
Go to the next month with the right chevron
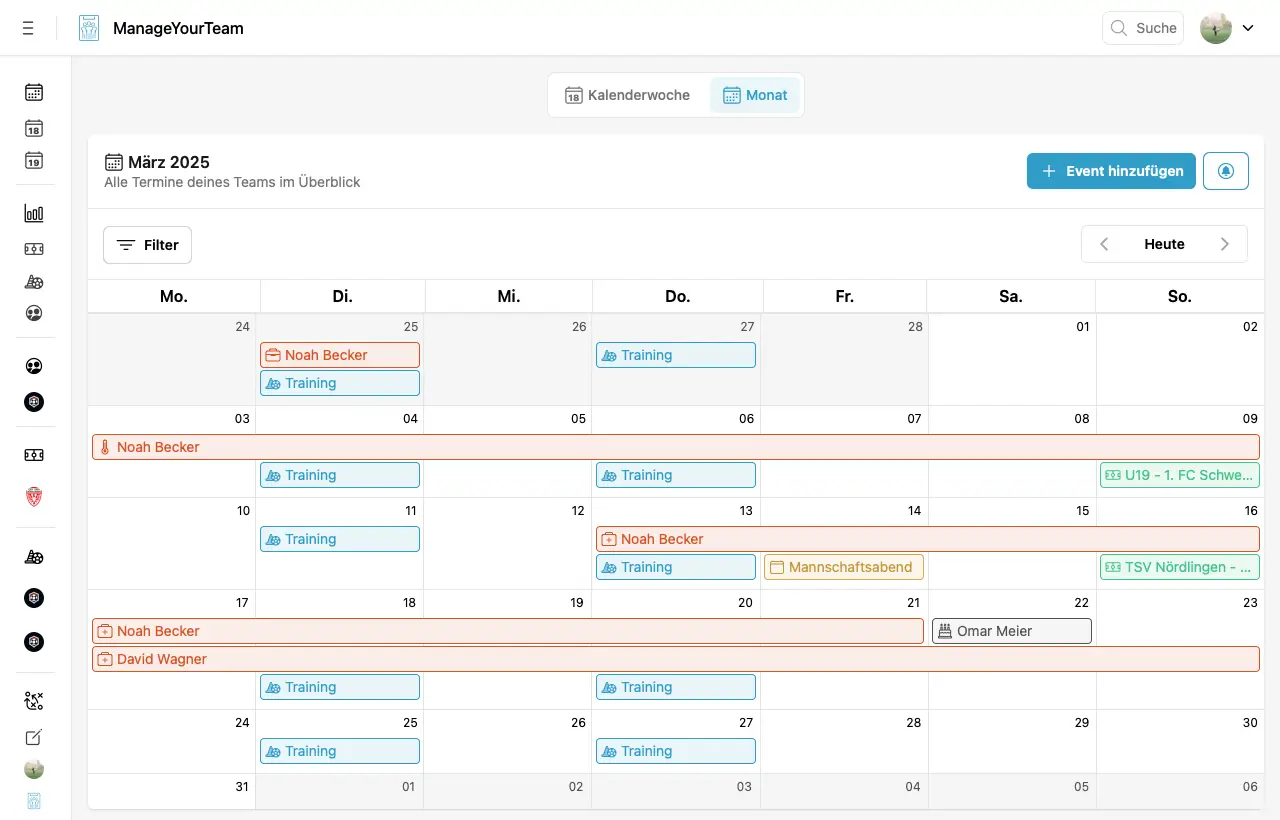click(x=1224, y=244)
